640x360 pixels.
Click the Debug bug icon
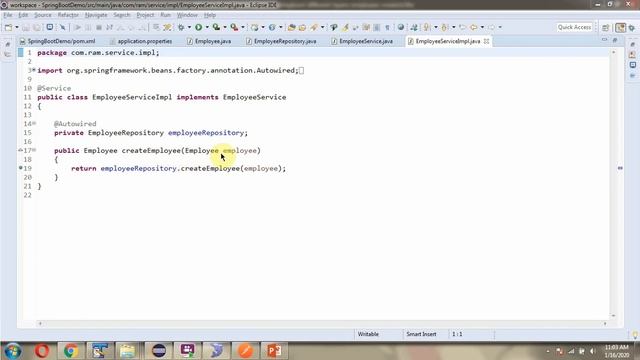[181, 27]
